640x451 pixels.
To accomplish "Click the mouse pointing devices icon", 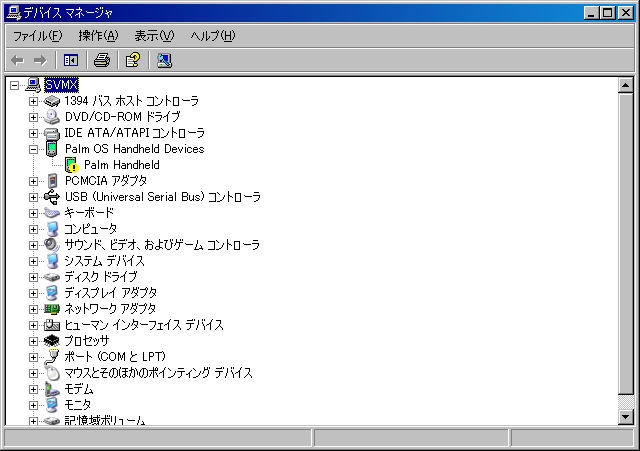I will point(52,373).
